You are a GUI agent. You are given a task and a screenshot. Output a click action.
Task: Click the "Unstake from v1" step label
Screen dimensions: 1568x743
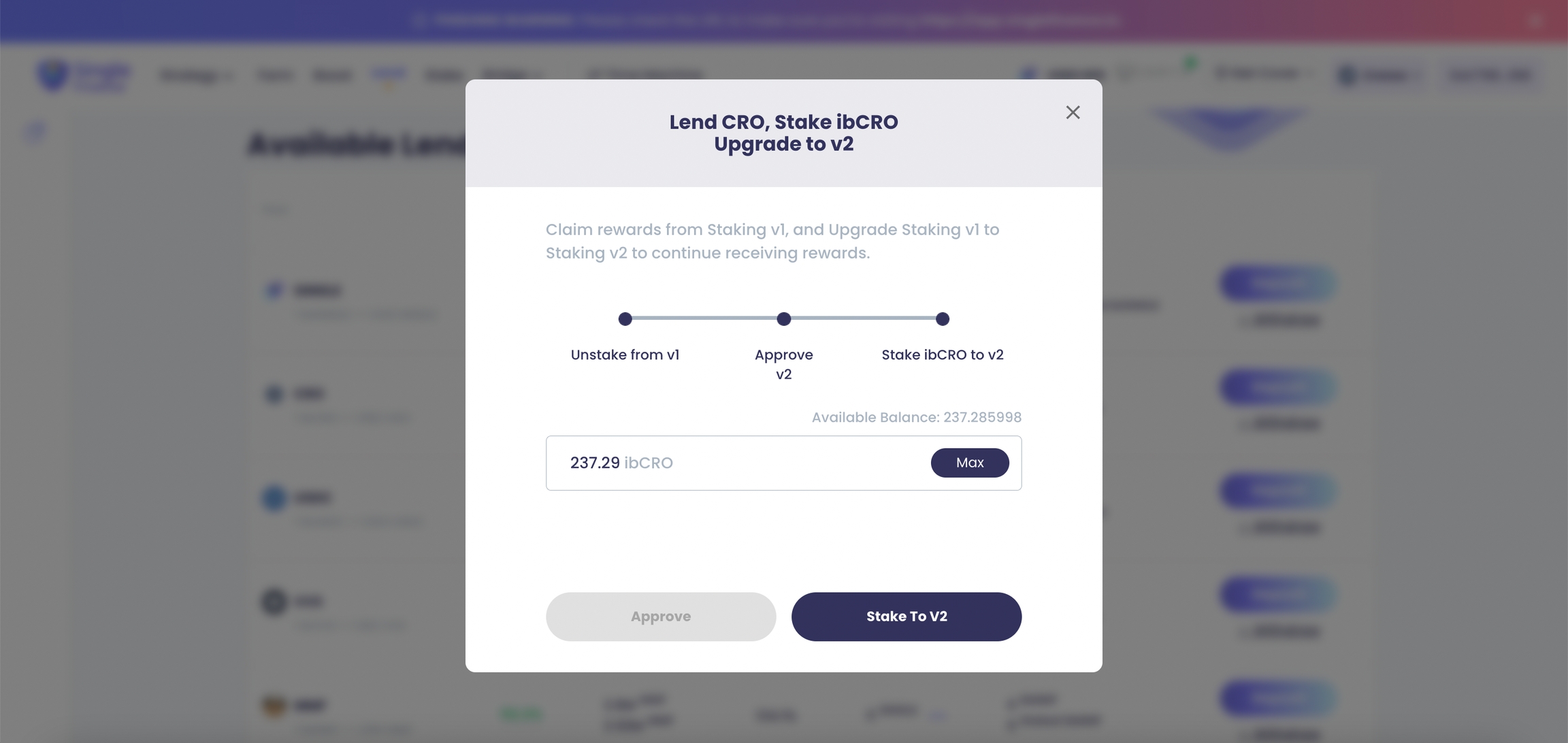click(x=625, y=354)
